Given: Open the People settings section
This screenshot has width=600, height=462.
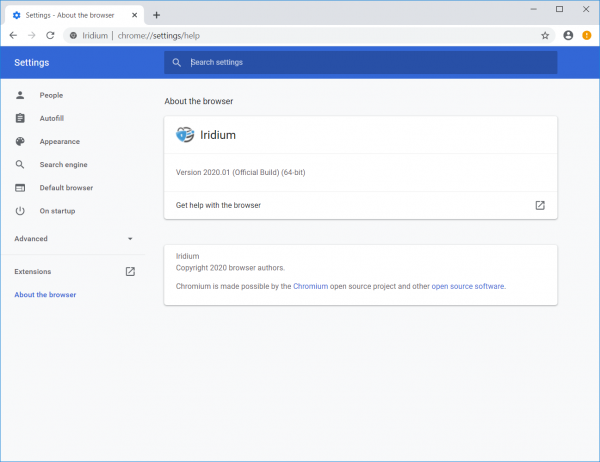Looking at the screenshot, I should click(x=51, y=95).
